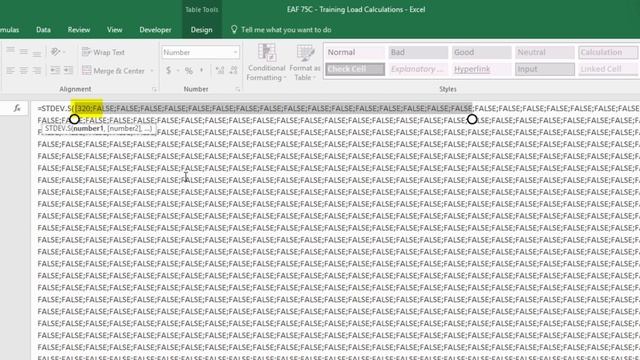640x360 pixels.
Task: Click the align right icon
Action: point(37,70)
